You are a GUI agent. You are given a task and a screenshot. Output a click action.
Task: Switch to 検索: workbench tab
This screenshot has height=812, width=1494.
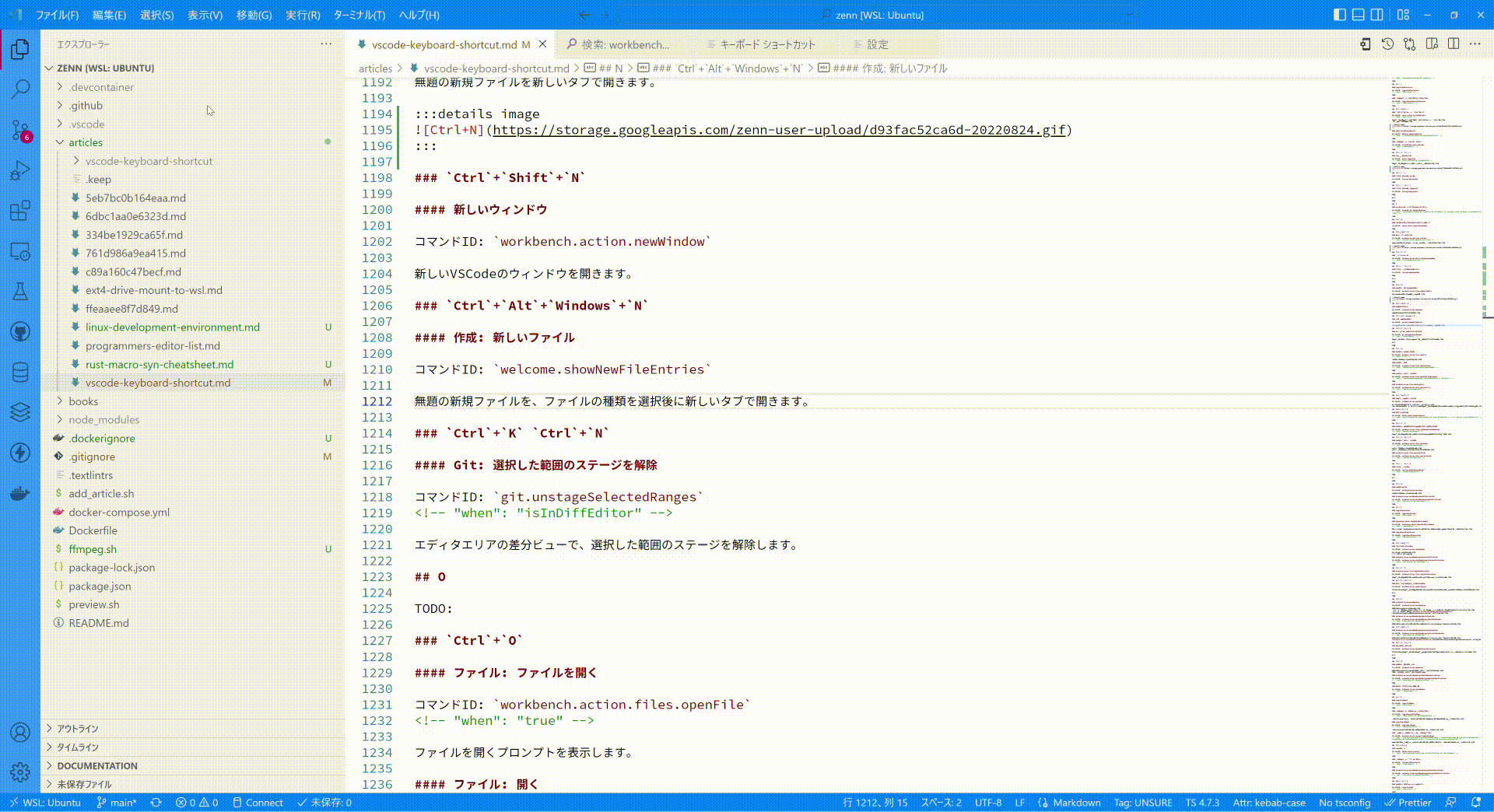pyautogui.click(x=625, y=44)
